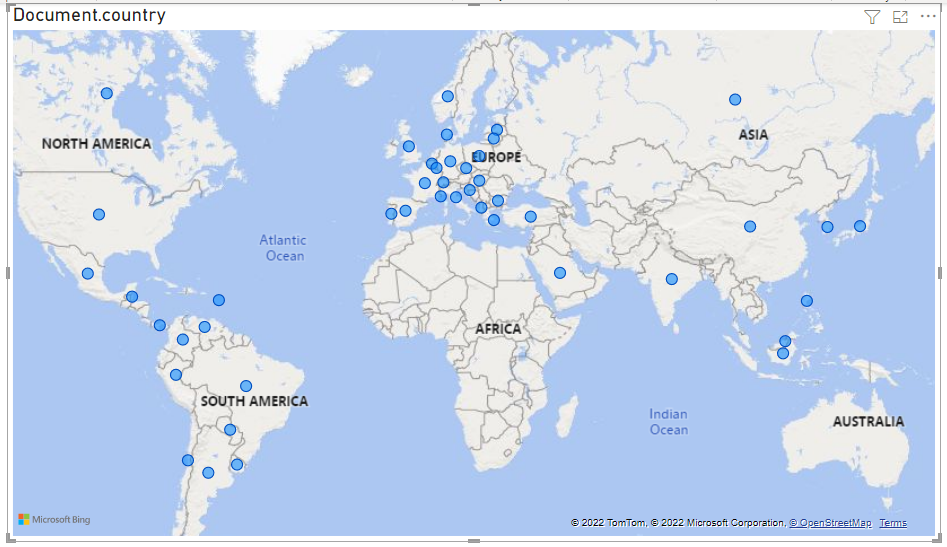Select the data bubble over Turkey
The height and width of the screenshot is (547, 947).
click(x=530, y=216)
